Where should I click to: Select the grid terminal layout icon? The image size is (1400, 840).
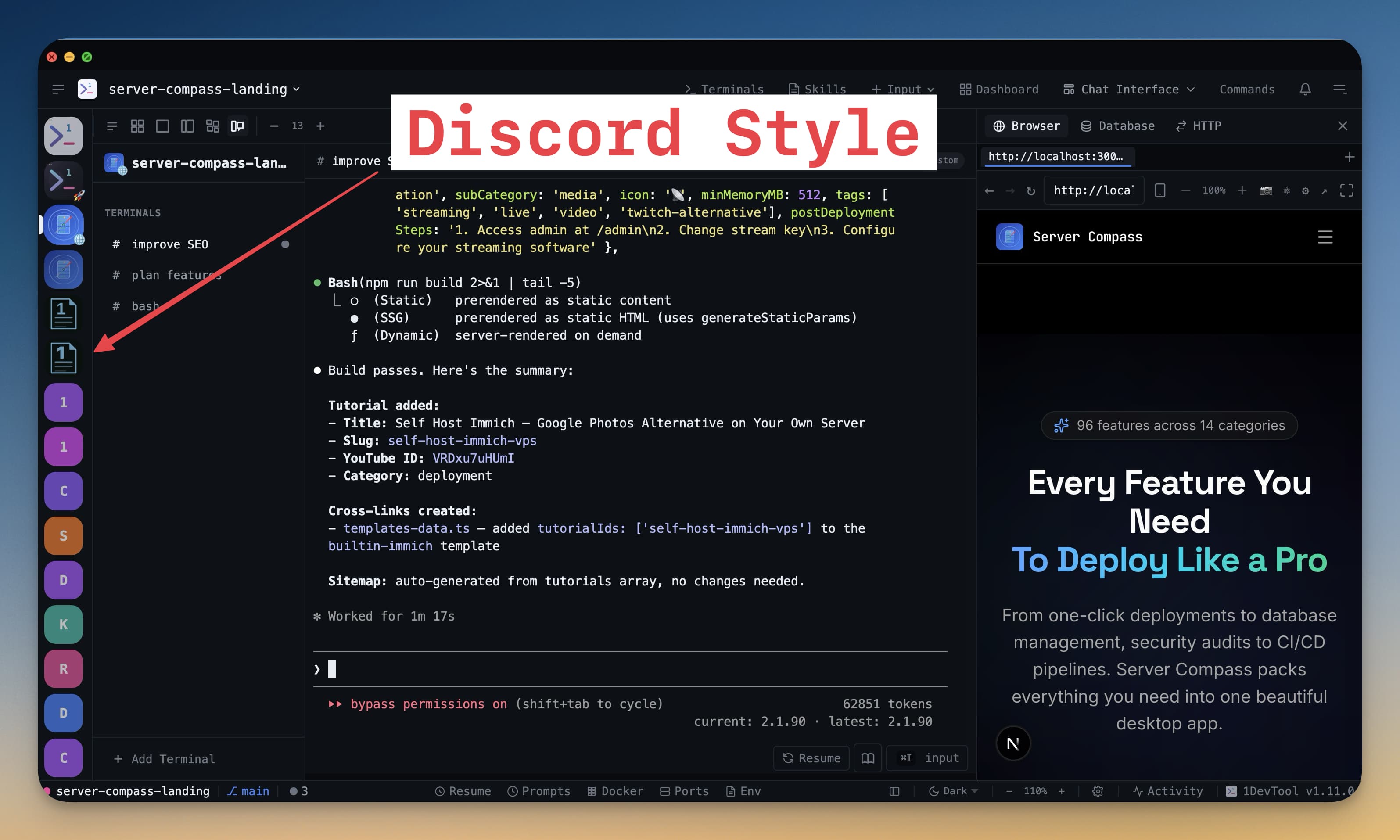pos(137,126)
